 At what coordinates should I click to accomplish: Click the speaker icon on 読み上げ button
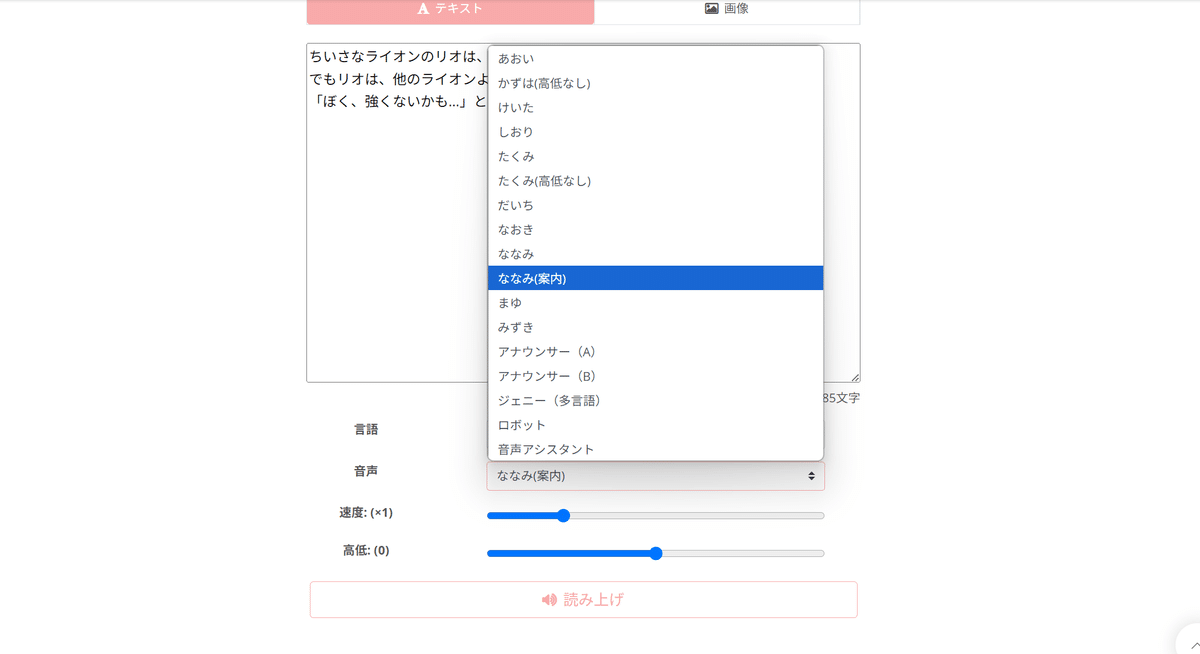point(549,600)
